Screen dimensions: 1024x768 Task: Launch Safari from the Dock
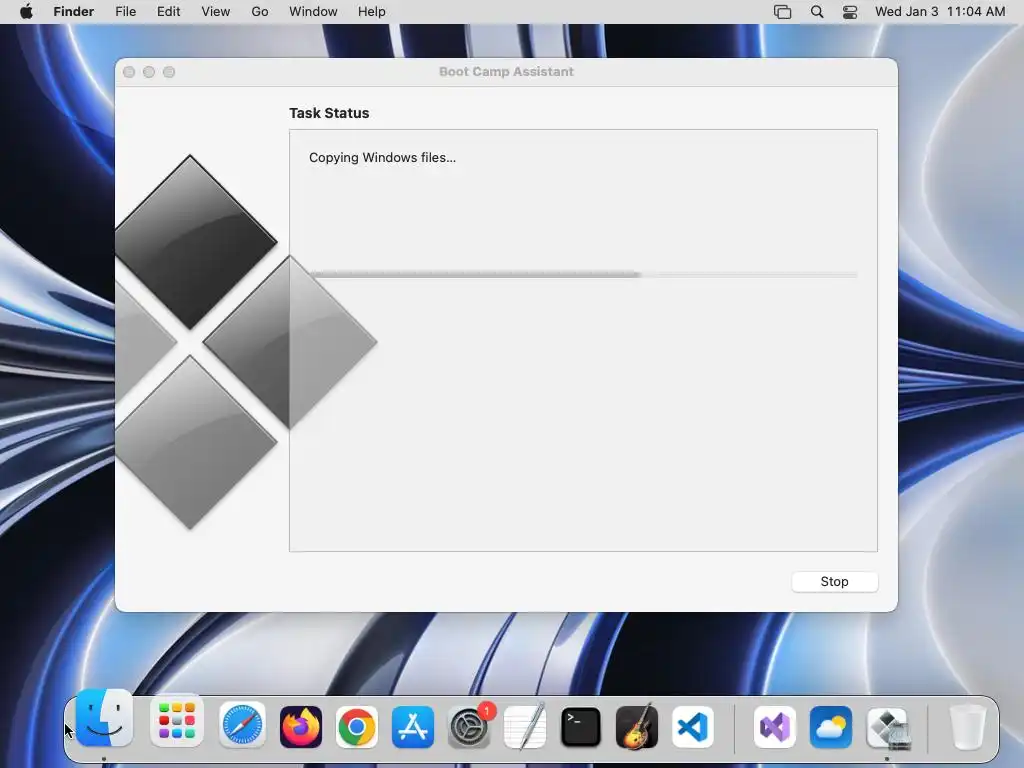point(242,726)
